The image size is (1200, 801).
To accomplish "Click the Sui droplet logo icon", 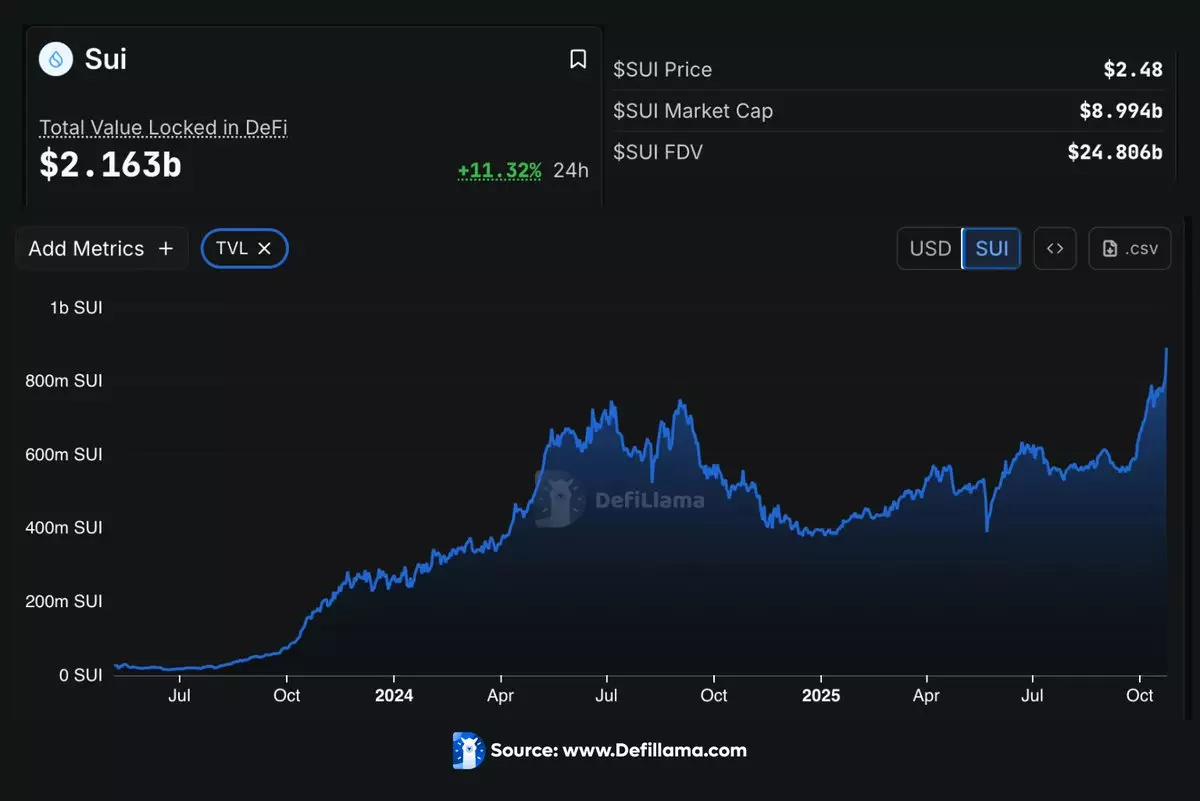I will [x=56, y=59].
